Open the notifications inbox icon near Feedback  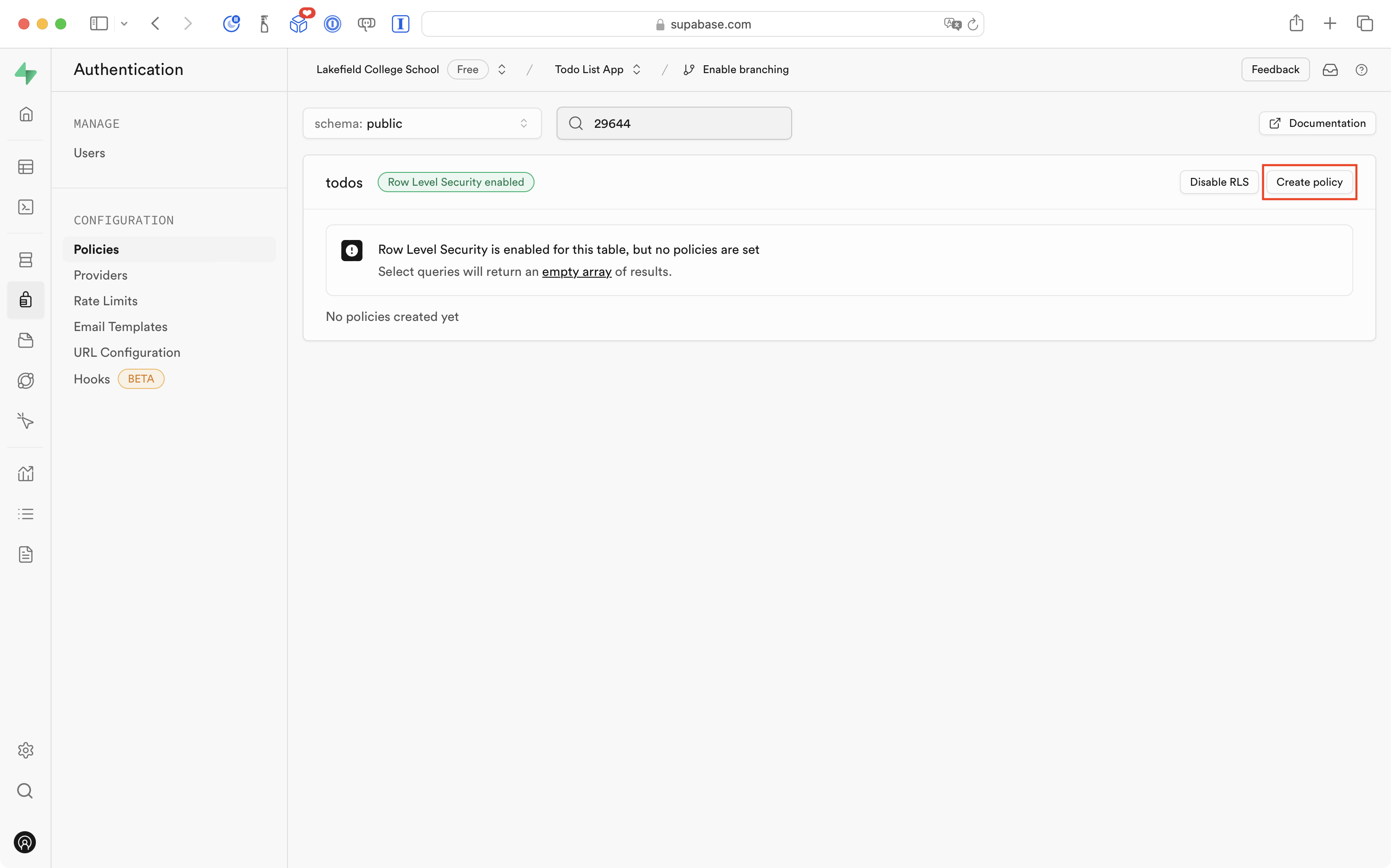pos(1331,69)
